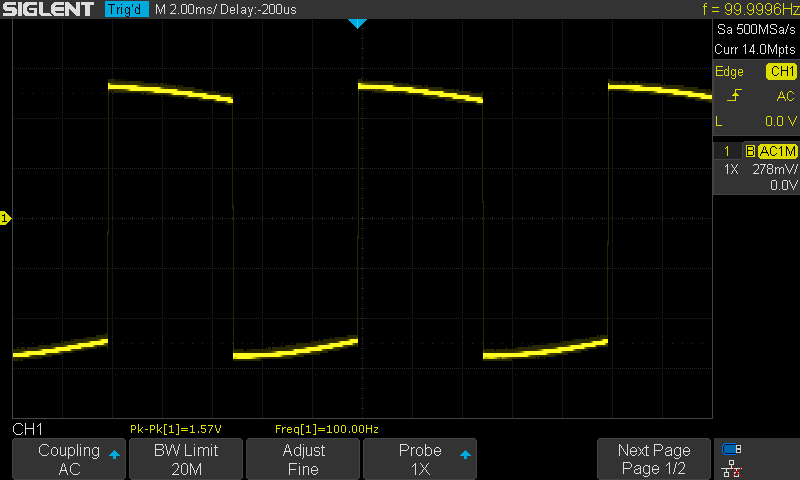
Task: Click the AC1M coupling impedance badge
Action: click(x=777, y=151)
